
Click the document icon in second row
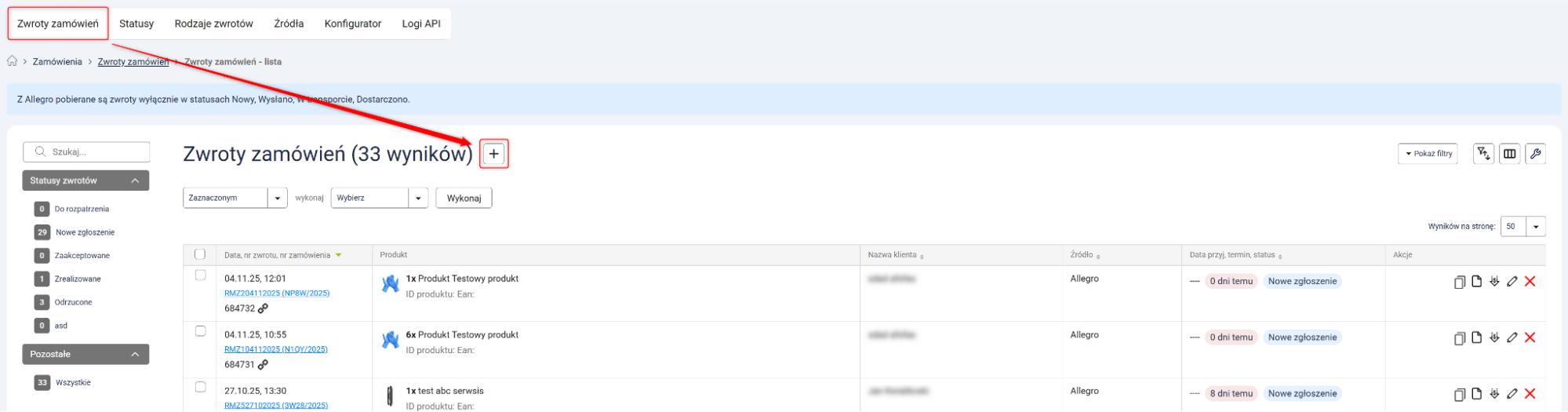point(1476,337)
